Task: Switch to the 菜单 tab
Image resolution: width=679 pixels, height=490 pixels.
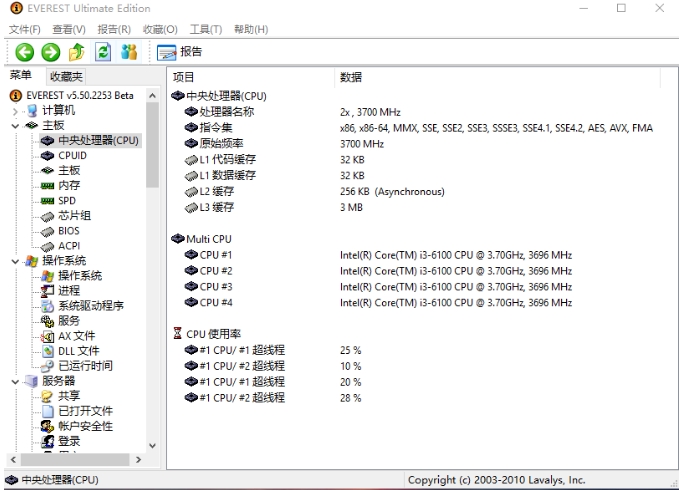Action: point(21,75)
